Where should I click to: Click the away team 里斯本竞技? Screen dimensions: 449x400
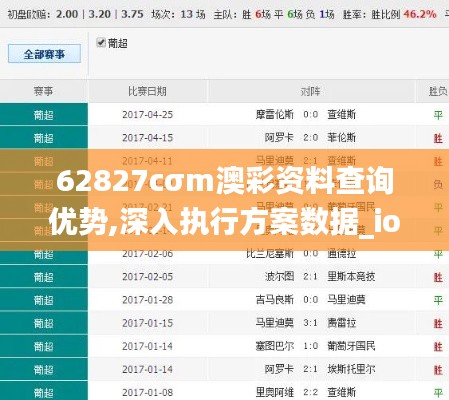pyautogui.click(x=351, y=277)
